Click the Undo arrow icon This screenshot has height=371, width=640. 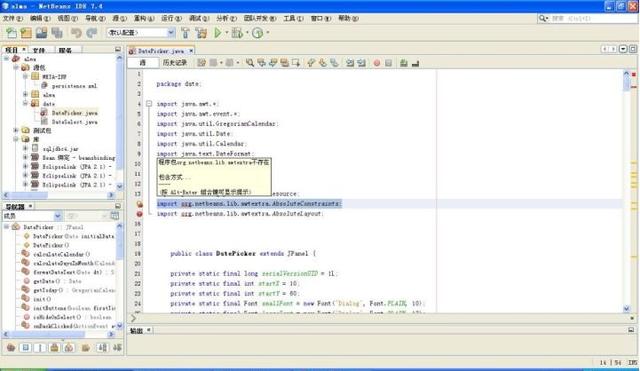point(76,33)
